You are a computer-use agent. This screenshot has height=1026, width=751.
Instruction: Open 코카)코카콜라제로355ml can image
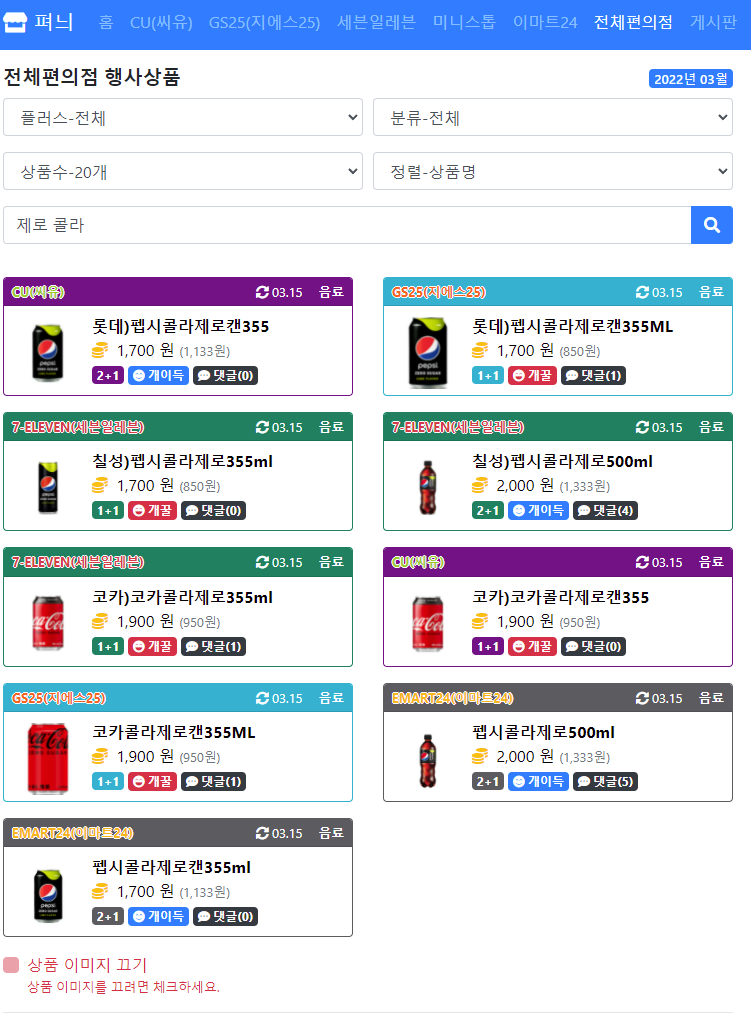[48, 623]
